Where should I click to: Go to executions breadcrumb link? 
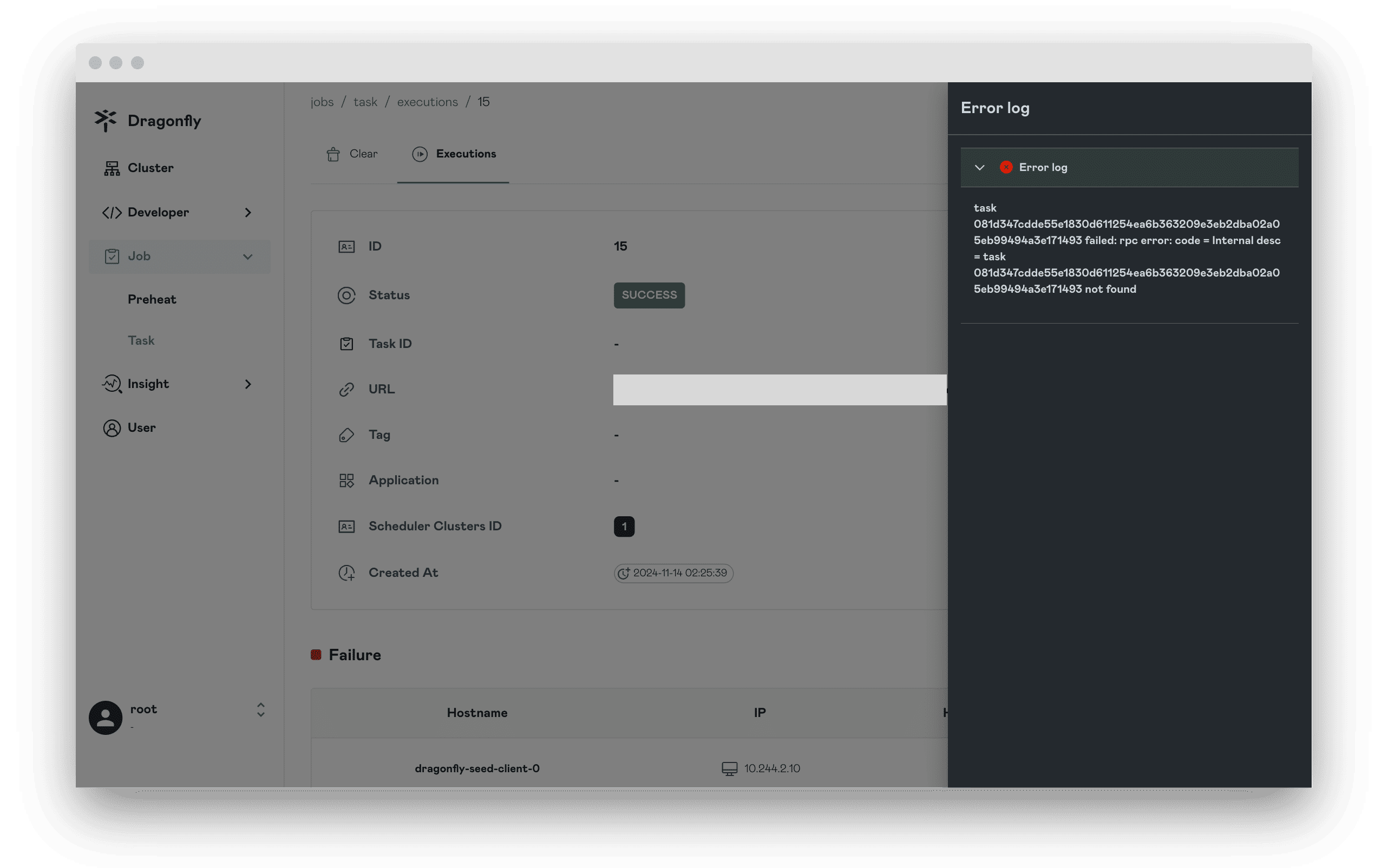(x=427, y=102)
